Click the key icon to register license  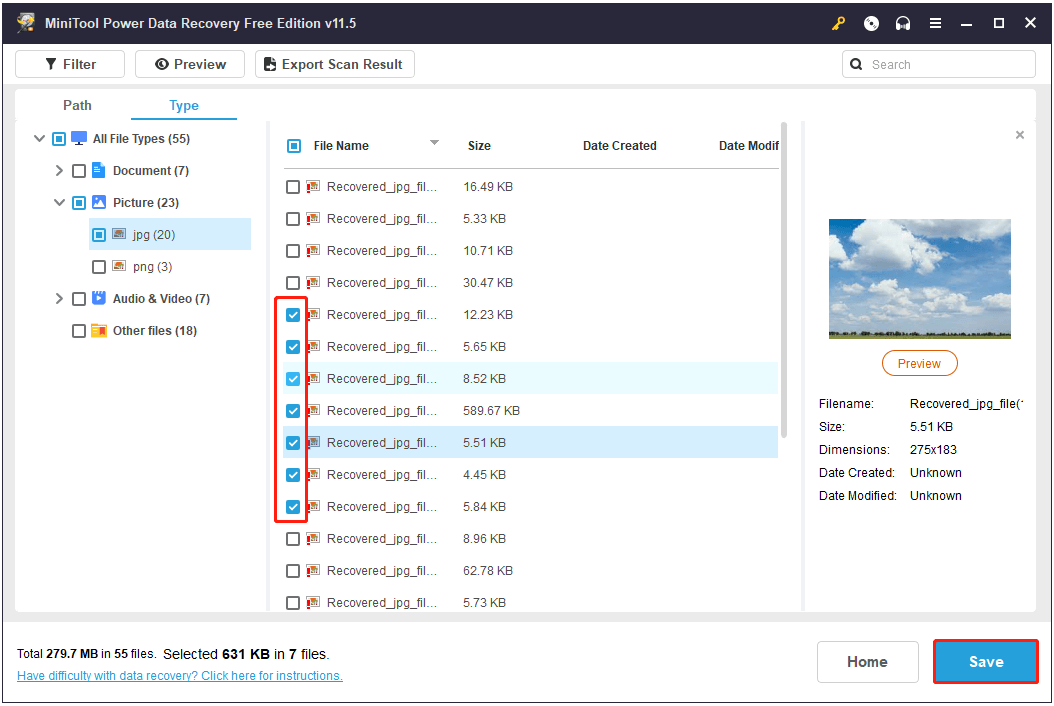(838, 23)
